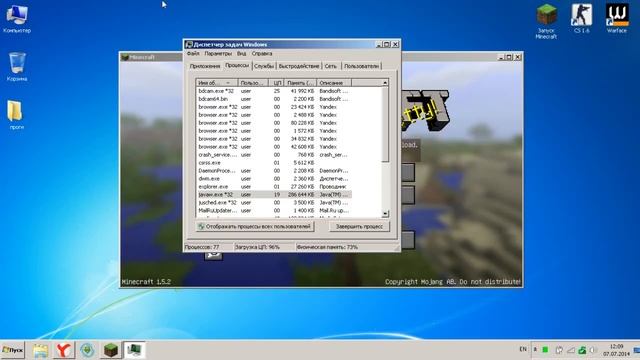
Task: Sort by the Пользователь column header
Action: coord(253,83)
